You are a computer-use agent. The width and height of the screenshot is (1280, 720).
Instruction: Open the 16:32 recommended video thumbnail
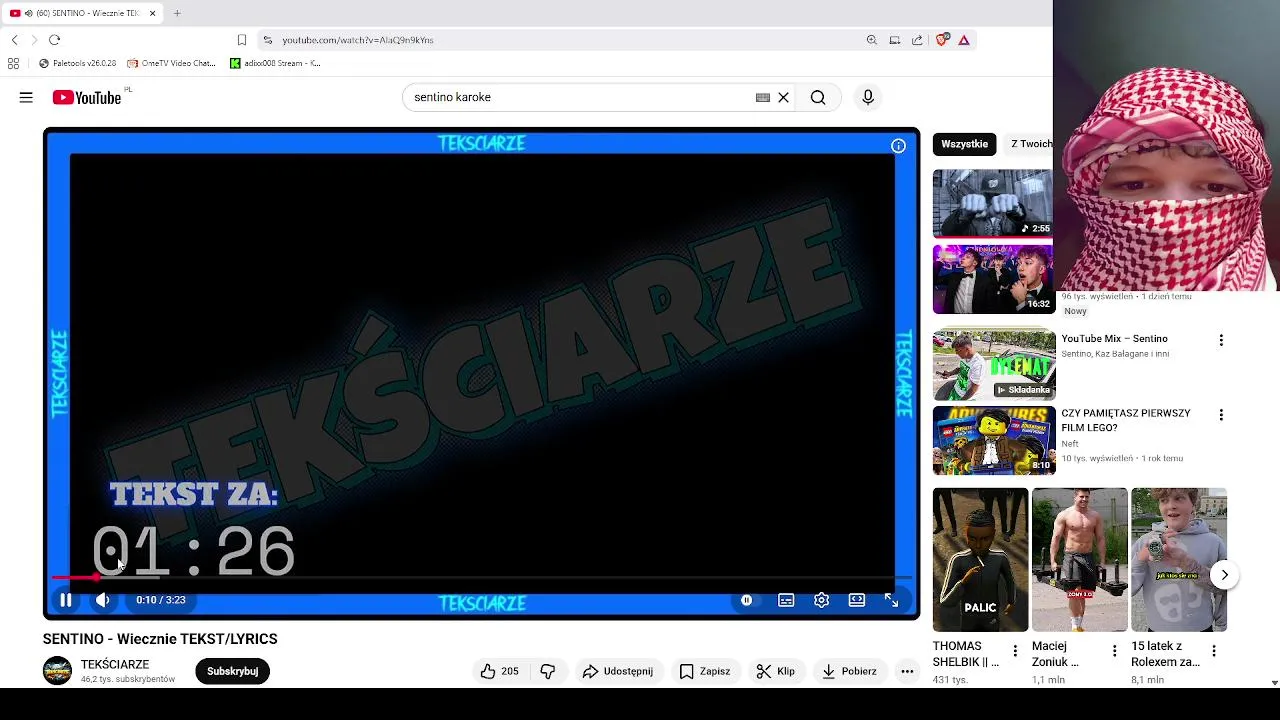[992, 279]
